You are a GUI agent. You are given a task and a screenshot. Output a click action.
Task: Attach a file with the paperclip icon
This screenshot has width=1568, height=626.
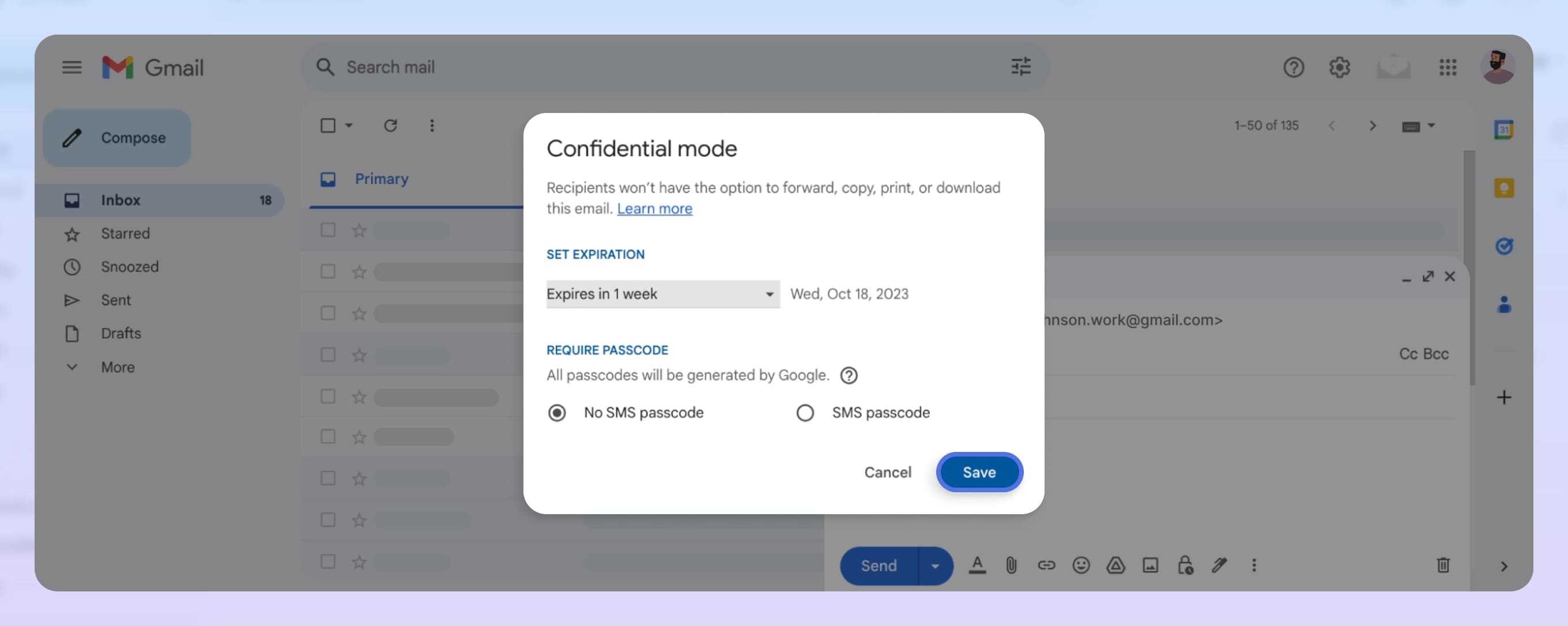pyautogui.click(x=1011, y=566)
